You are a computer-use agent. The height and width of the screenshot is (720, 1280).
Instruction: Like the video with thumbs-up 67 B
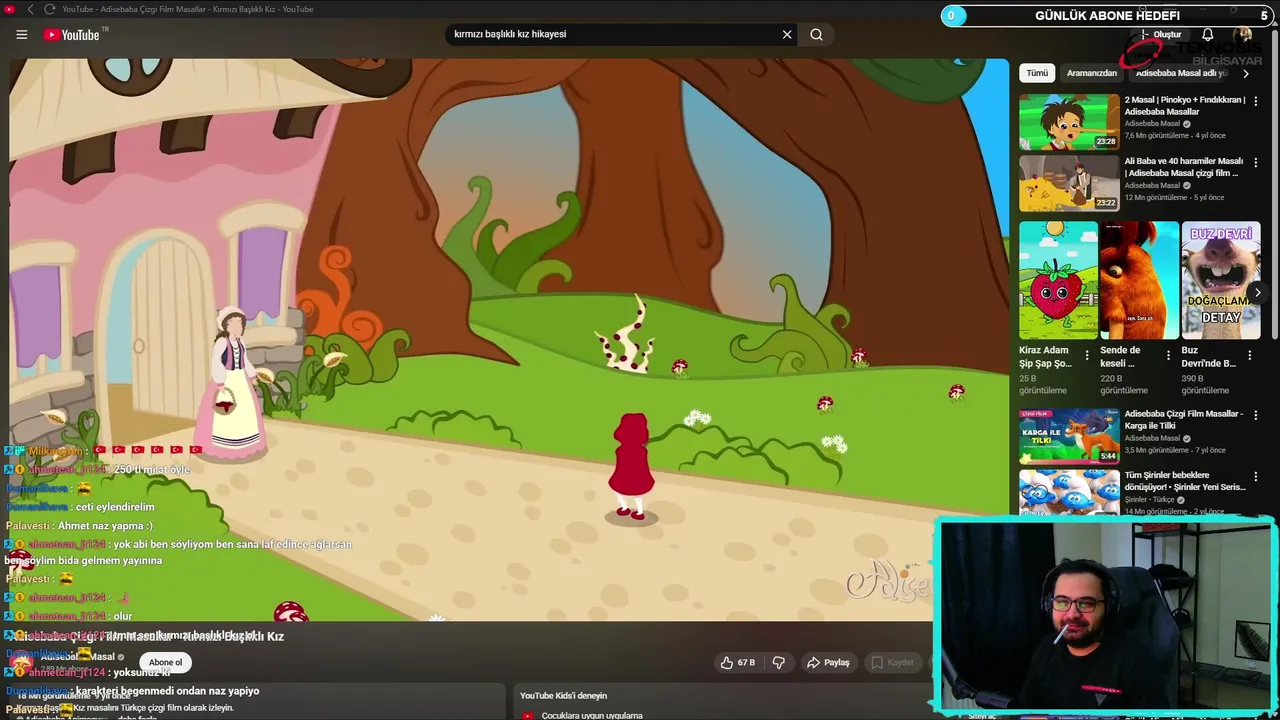pos(738,663)
